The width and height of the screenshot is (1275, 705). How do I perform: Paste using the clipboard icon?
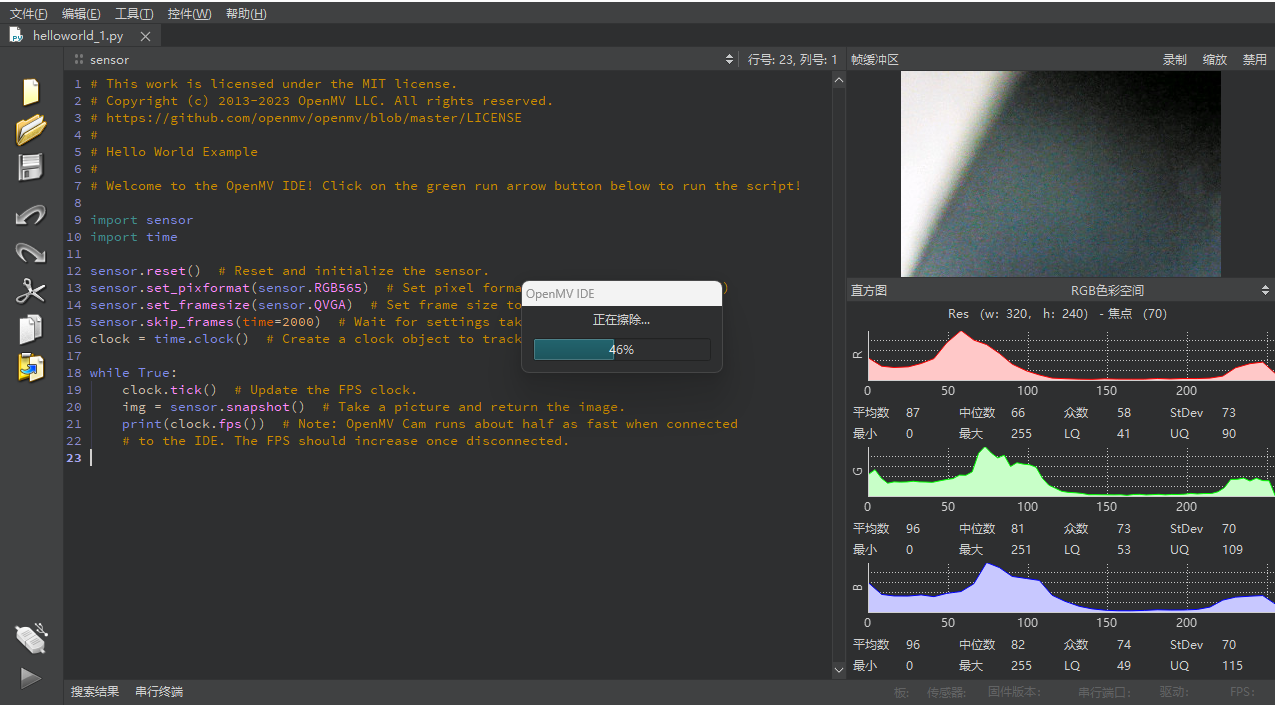(x=31, y=367)
